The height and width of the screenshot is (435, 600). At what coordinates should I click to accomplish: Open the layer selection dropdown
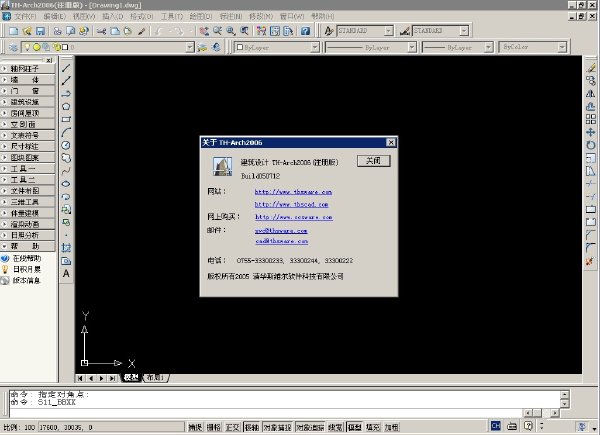[x=190, y=47]
